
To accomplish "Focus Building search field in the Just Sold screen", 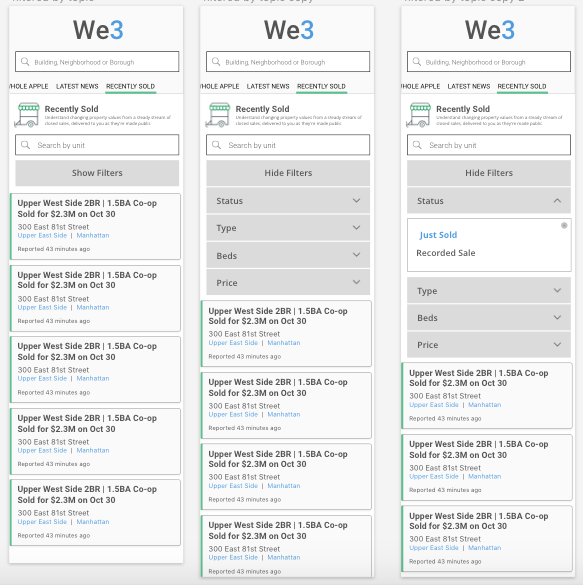I will (489, 62).
